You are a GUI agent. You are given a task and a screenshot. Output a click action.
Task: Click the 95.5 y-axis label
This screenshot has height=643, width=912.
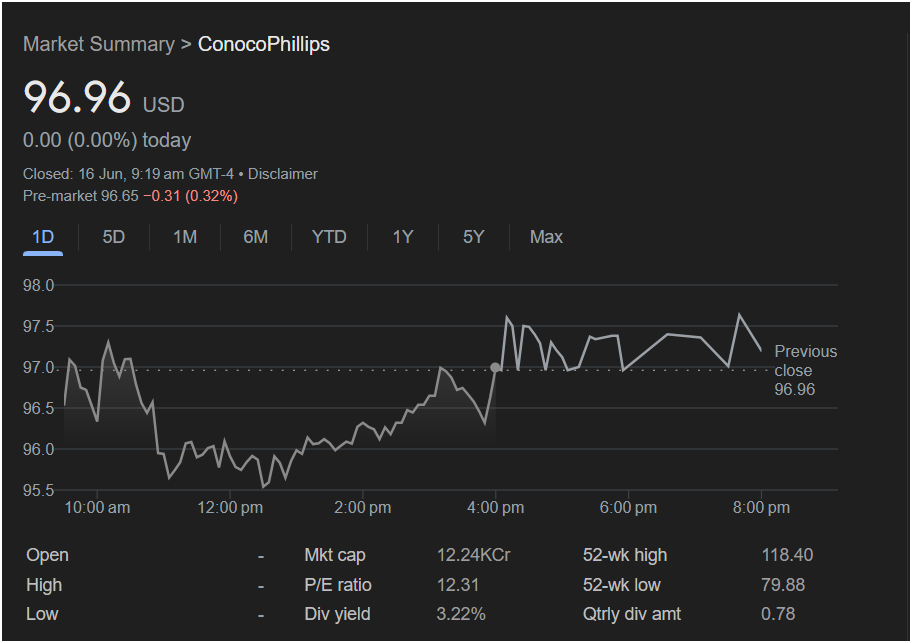[38, 490]
